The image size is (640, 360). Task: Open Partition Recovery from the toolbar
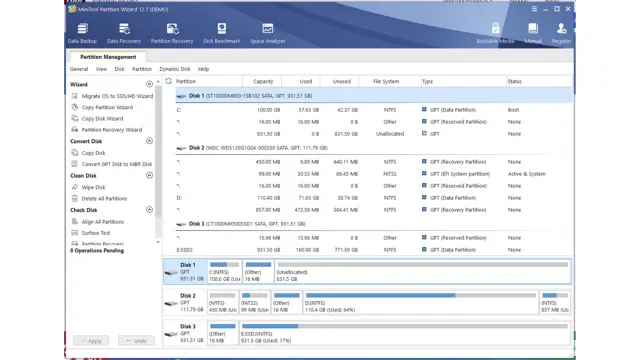click(x=172, y=33)
